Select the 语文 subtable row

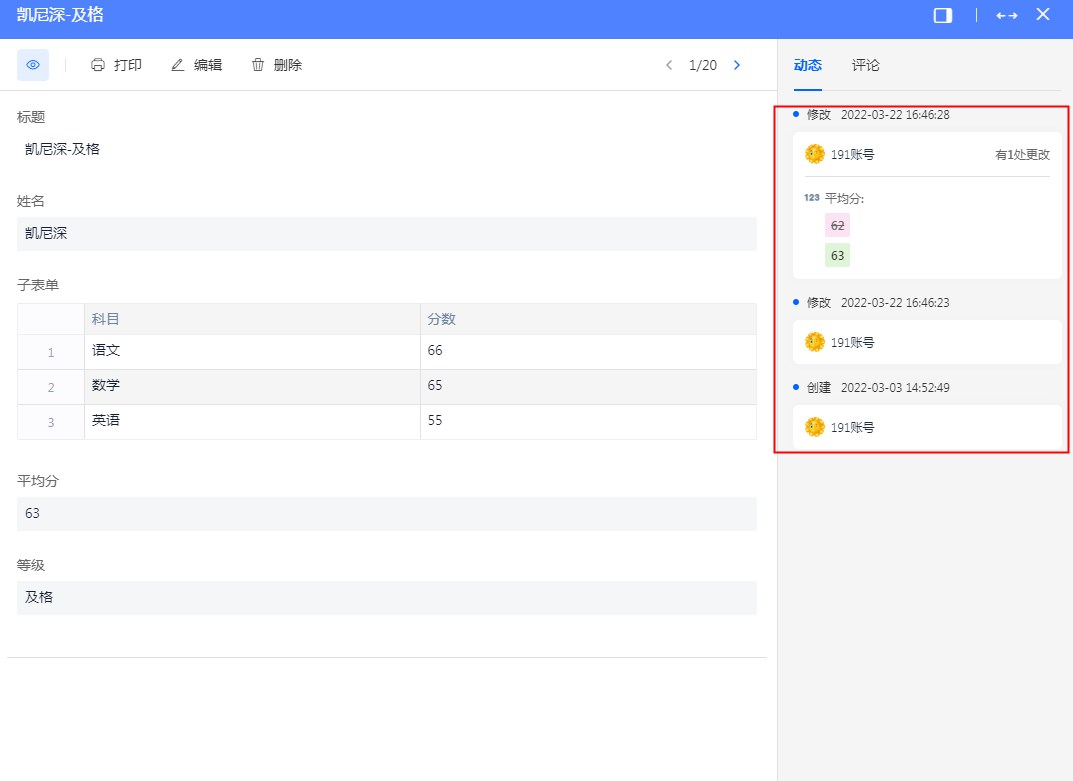[106, 351]
